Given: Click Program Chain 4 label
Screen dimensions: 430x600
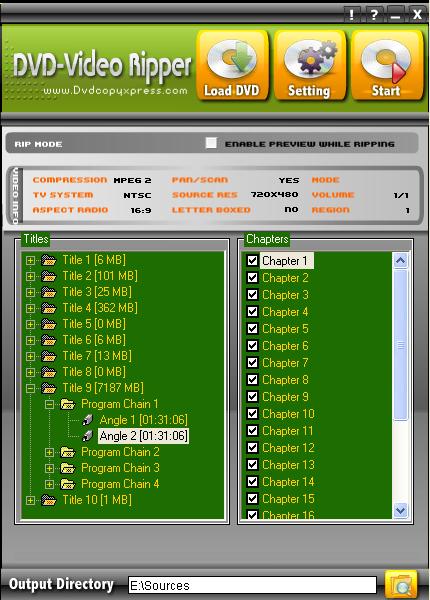Looking at the screenshot, I should coord(120,484).
